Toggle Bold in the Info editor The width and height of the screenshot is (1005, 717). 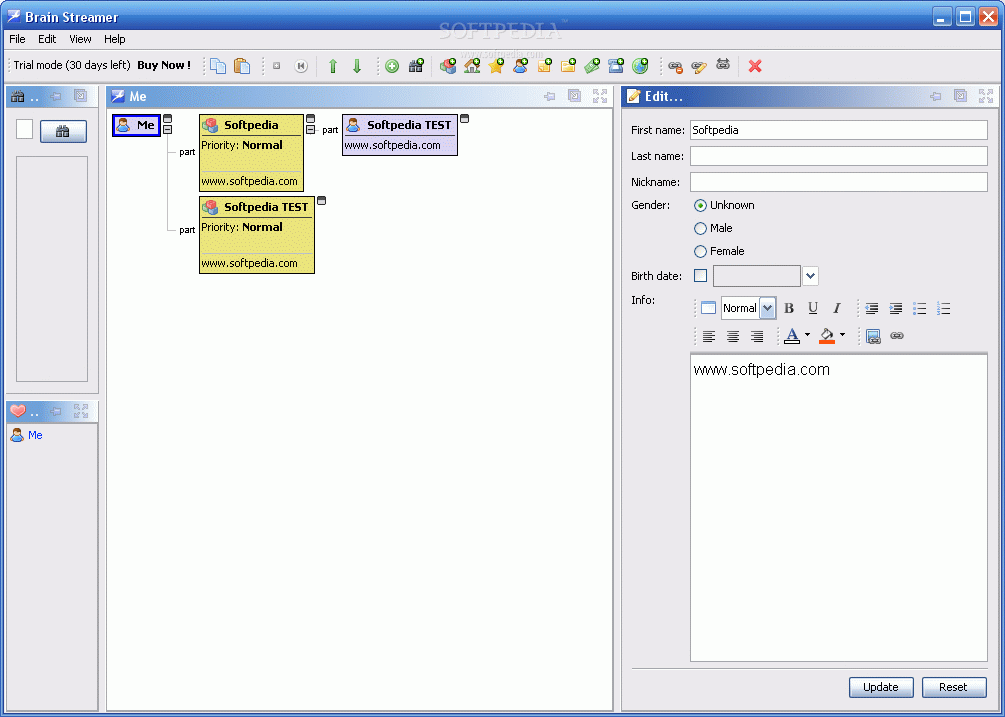tap(789, 308)
